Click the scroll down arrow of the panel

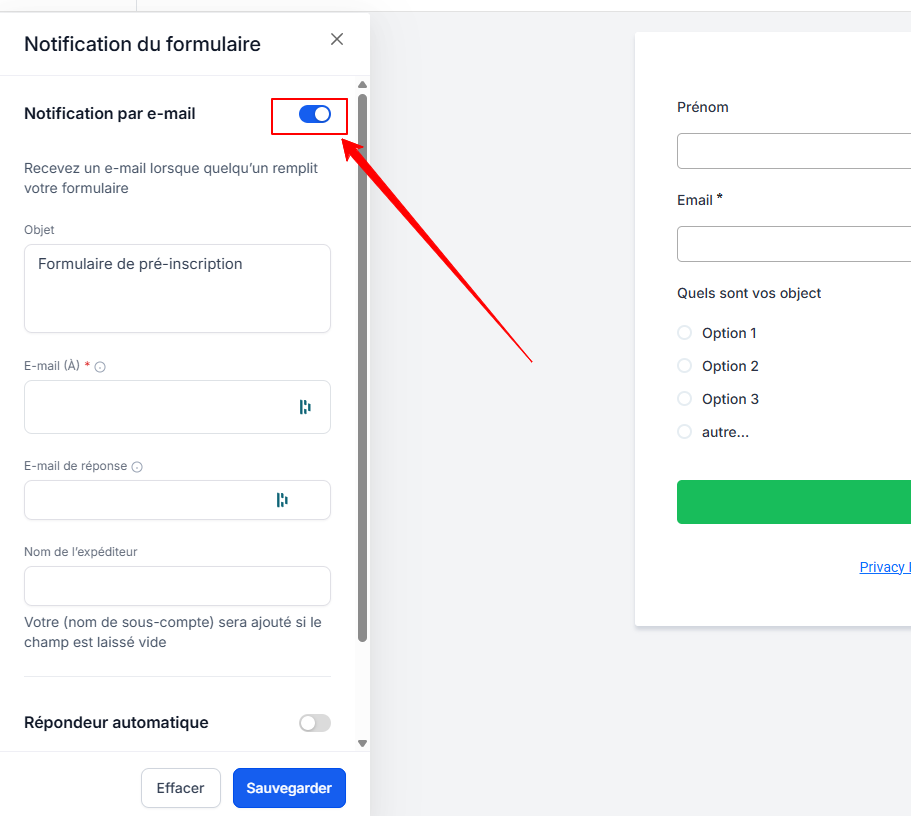tap(362, 743)
